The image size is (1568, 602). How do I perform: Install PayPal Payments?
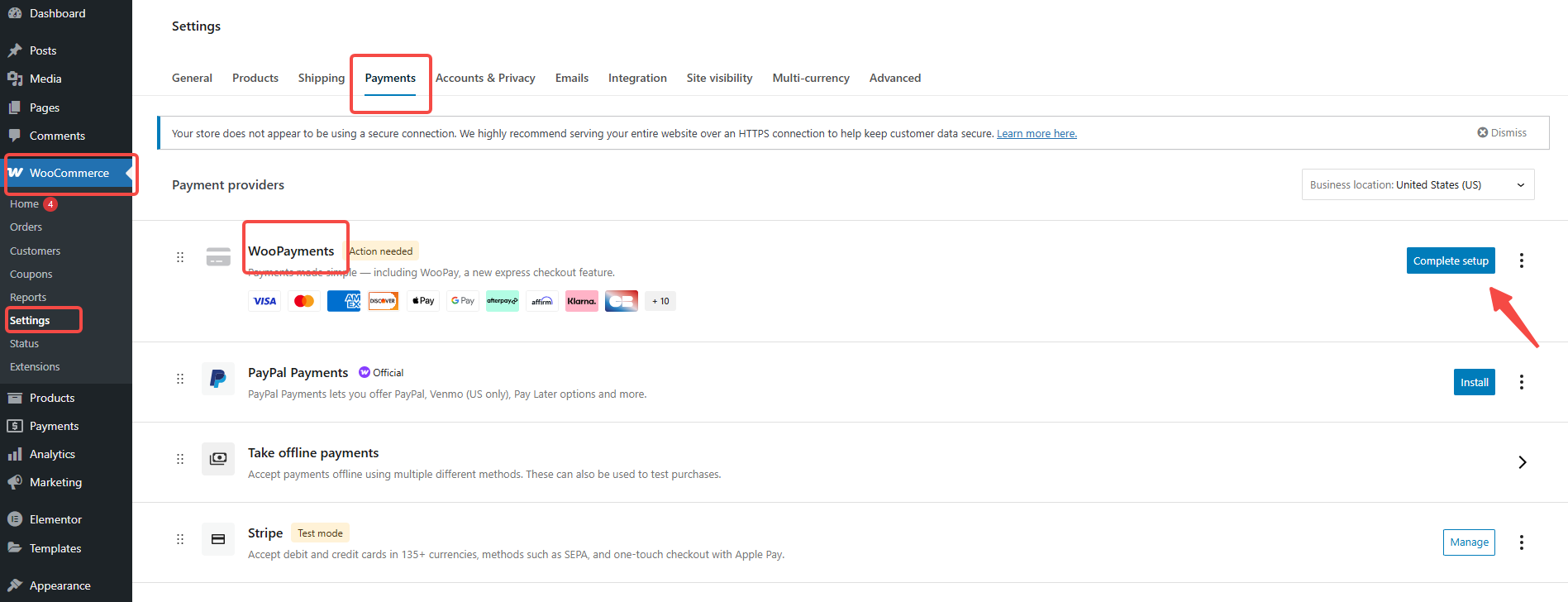(x=1474, y=382)
